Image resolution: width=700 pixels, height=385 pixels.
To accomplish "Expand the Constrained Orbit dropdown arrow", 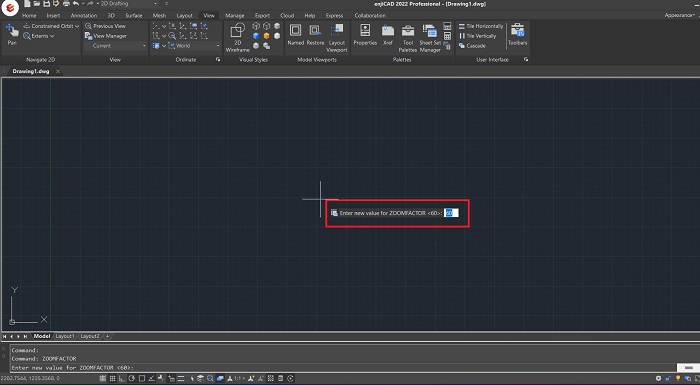I will (x=77, y=26).
